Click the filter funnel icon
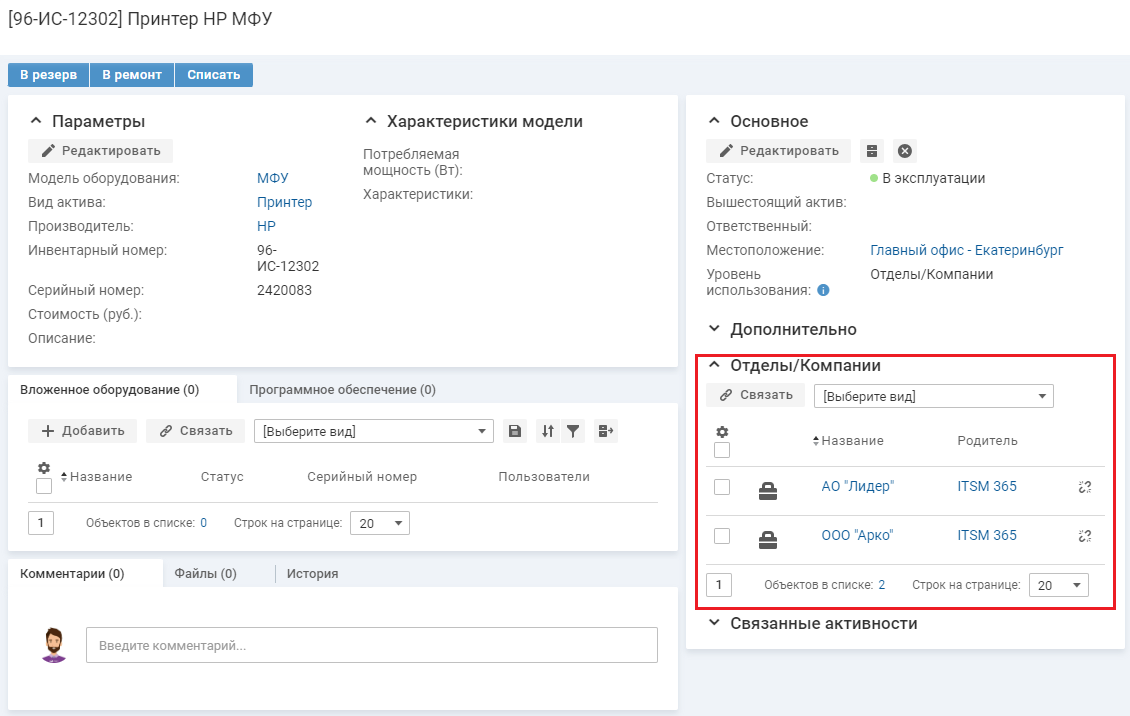 click(x=573, y=431)
